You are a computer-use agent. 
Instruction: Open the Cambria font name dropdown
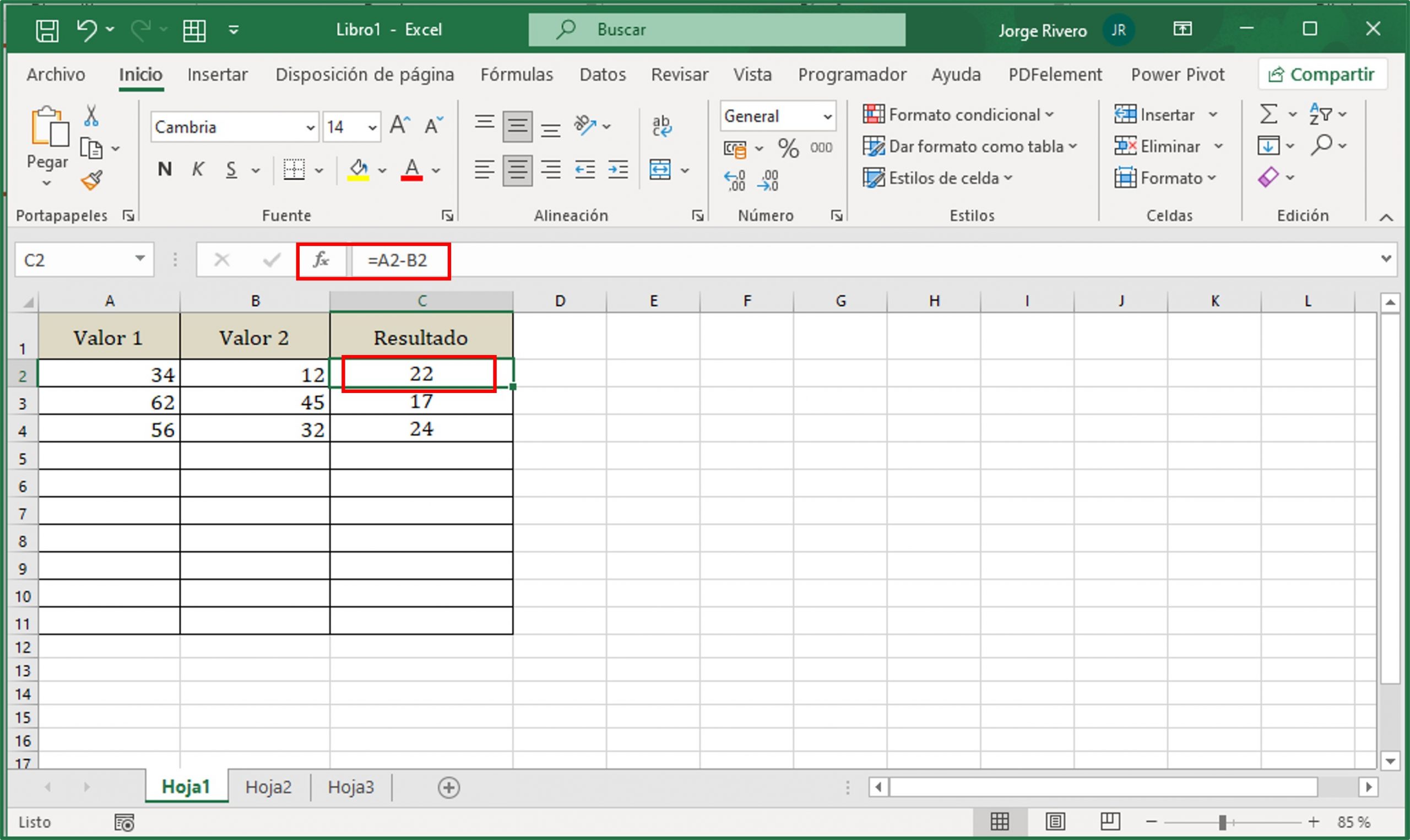(310, 128)
